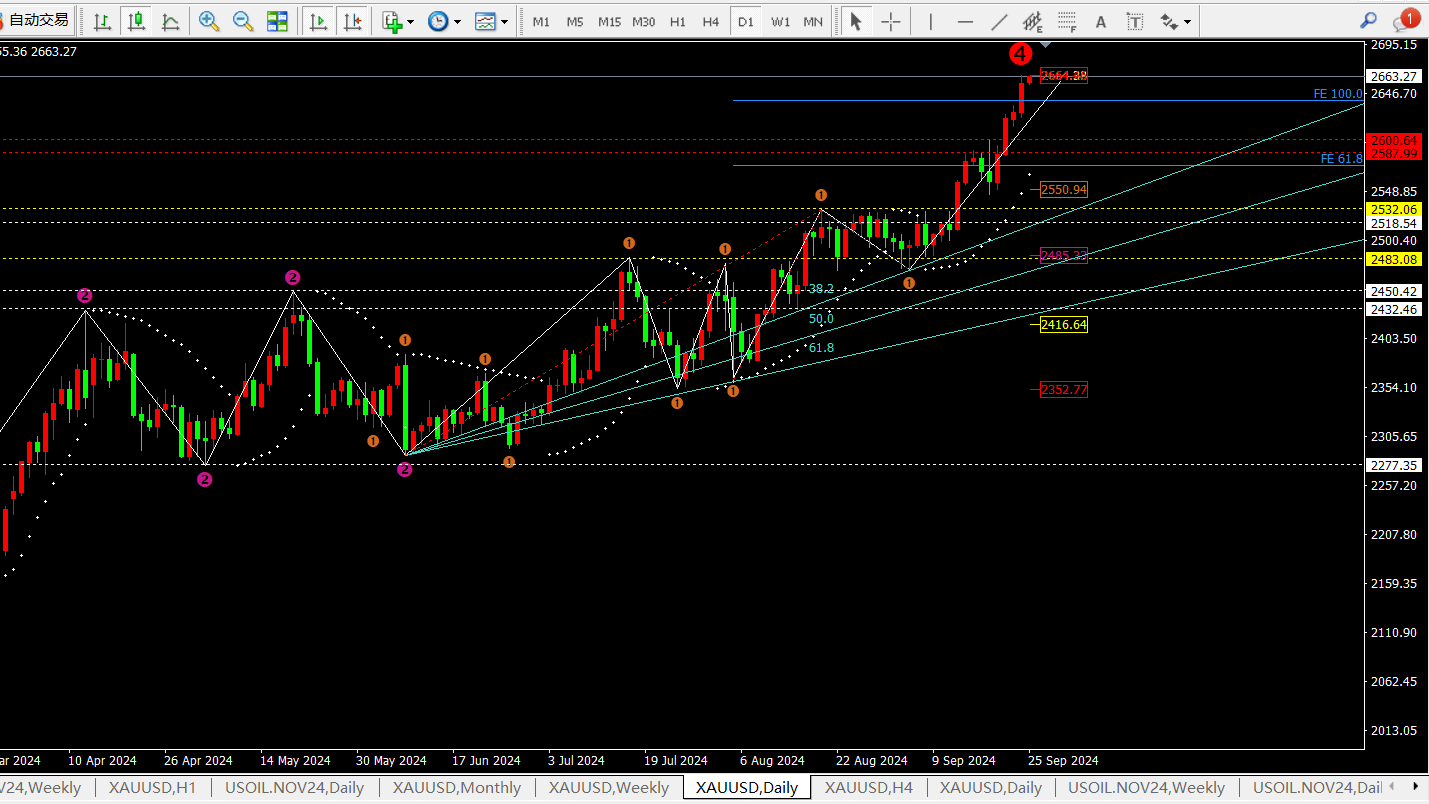The image size is (1429, 804).
Task: Zoom out of the chart
Action: 243,20
